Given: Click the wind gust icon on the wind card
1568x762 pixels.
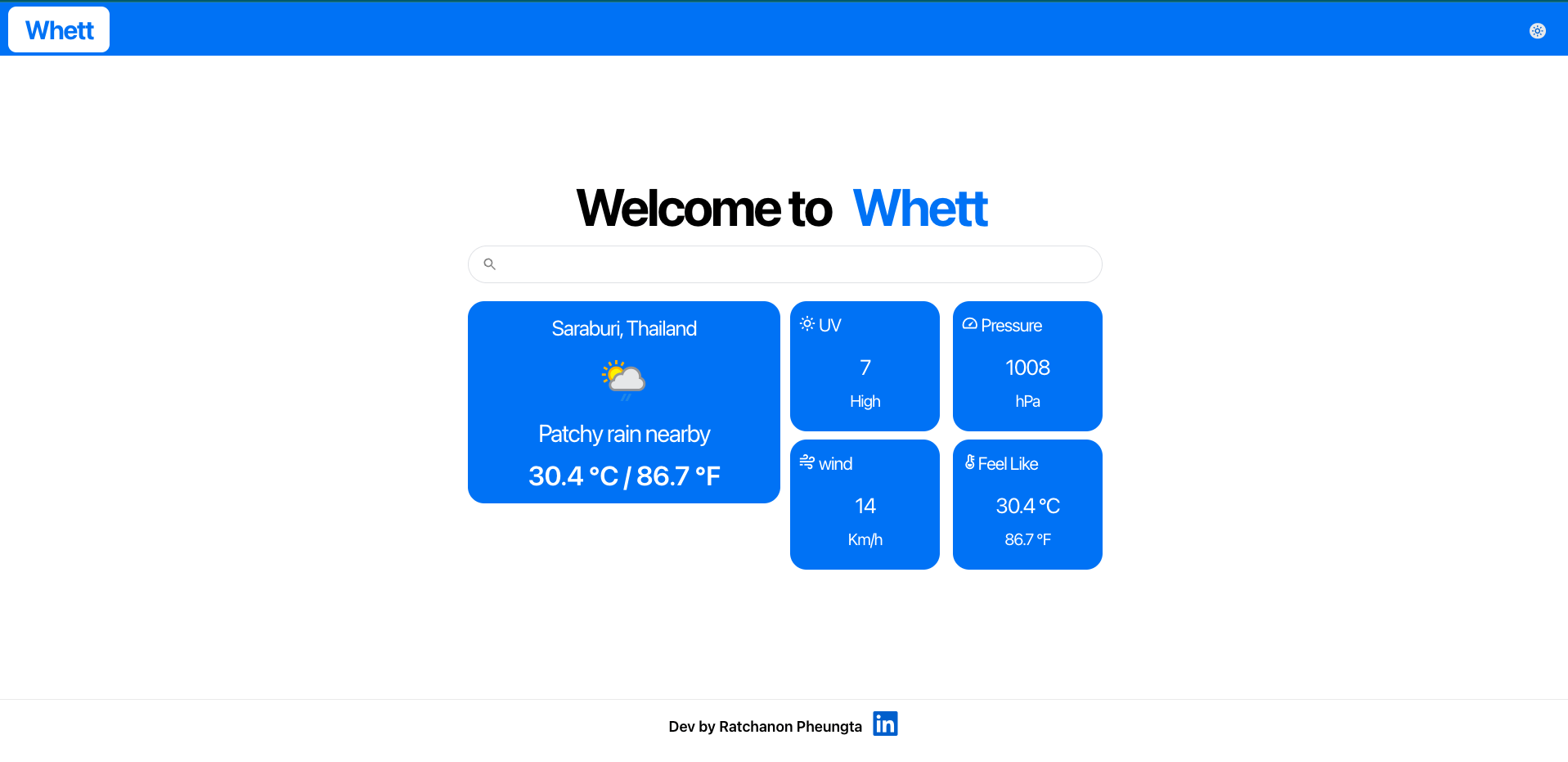Looking at the screenshot, I should coord(808,462).
